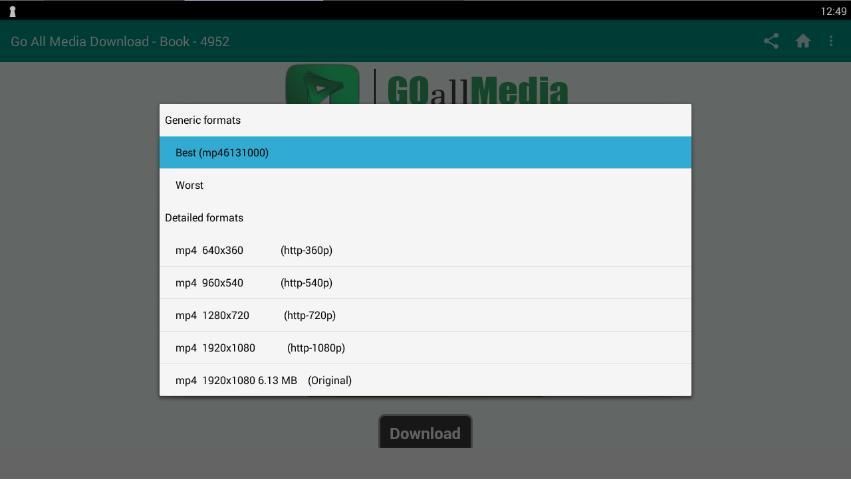Click the status bar notification icon
Viewport: 851px width, 480px height.
[x=13, y=11]
